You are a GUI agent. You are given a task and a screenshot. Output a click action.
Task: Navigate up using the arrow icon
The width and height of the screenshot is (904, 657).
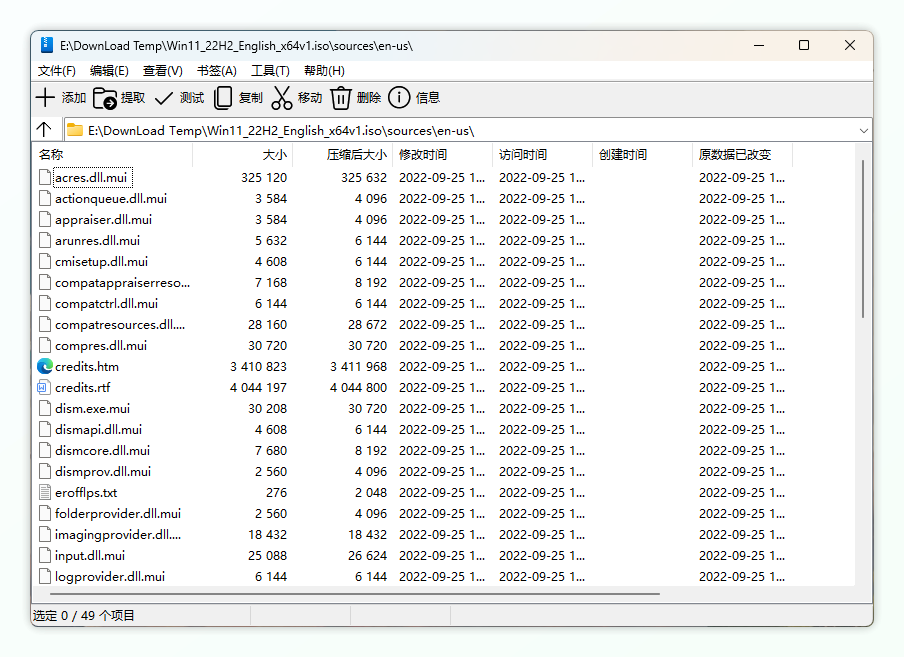click(x=43, y=129)
